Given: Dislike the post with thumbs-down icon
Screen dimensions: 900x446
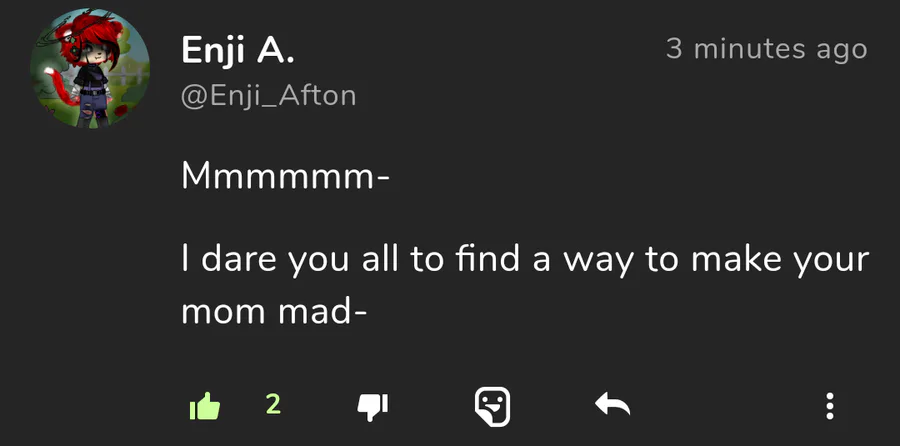Looking at the screenshot, I should click(373, 407).
